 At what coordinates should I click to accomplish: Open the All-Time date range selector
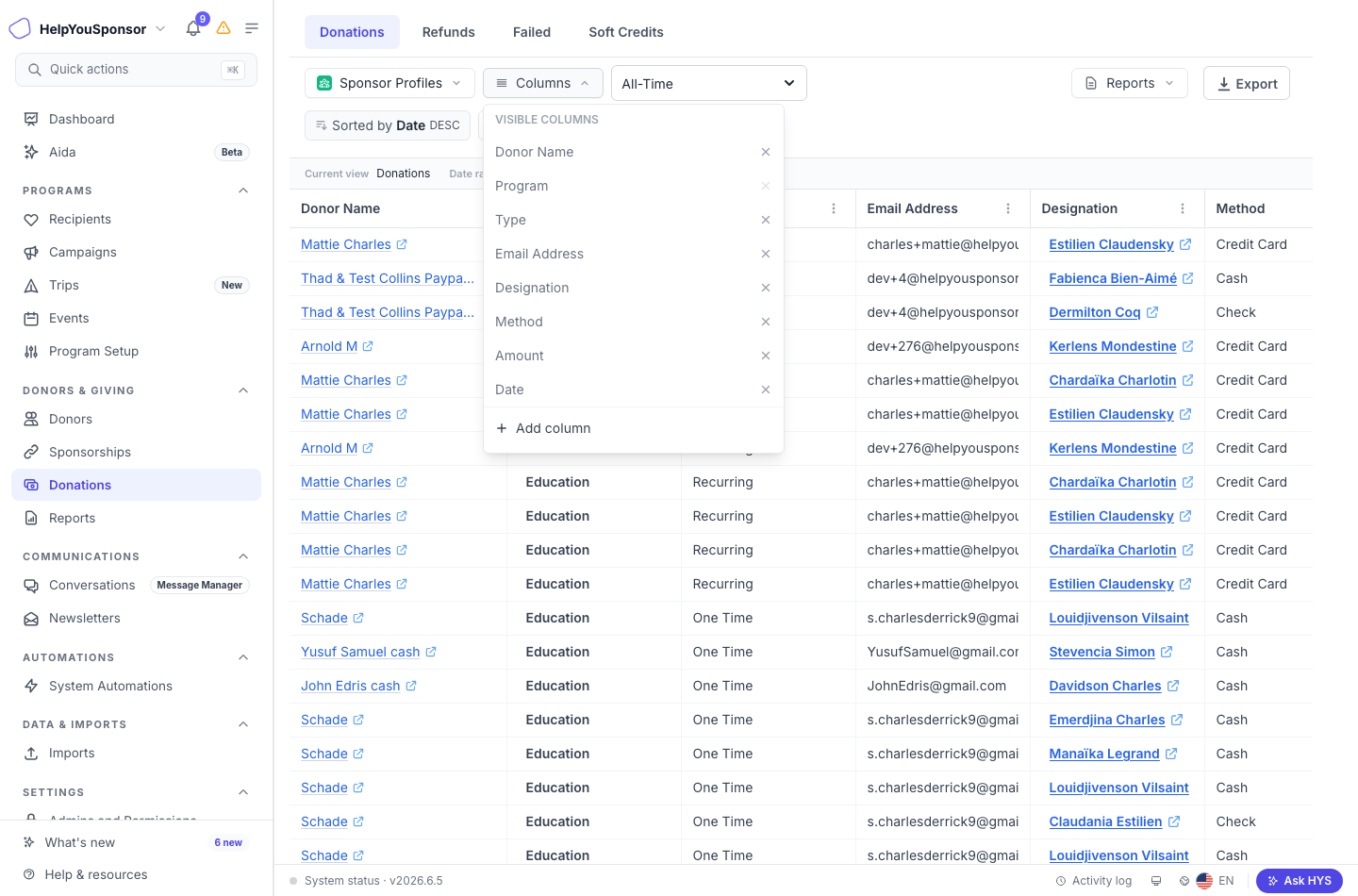pyautogui.click(x=709, y=83)
